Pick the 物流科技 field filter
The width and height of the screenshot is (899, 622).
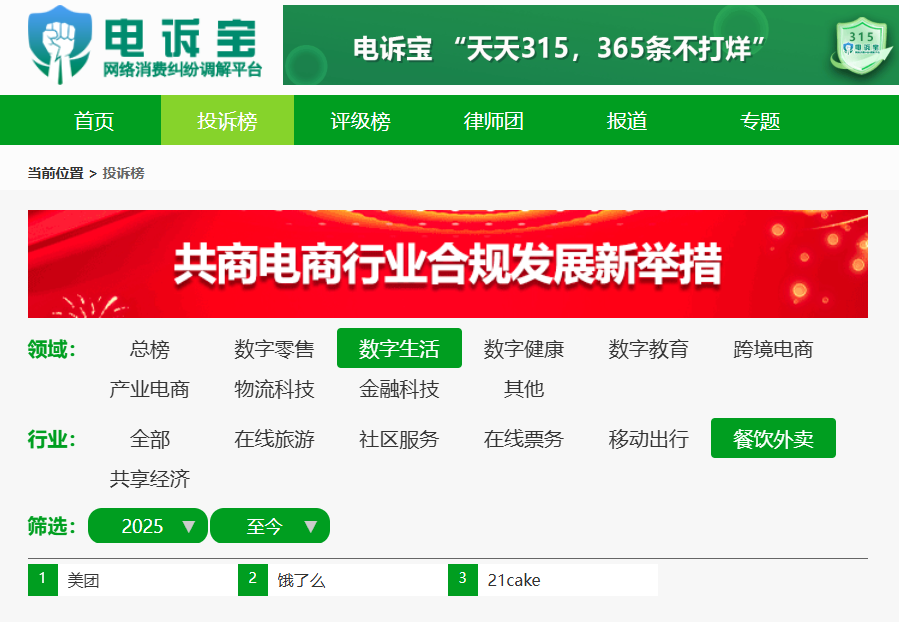274,389
